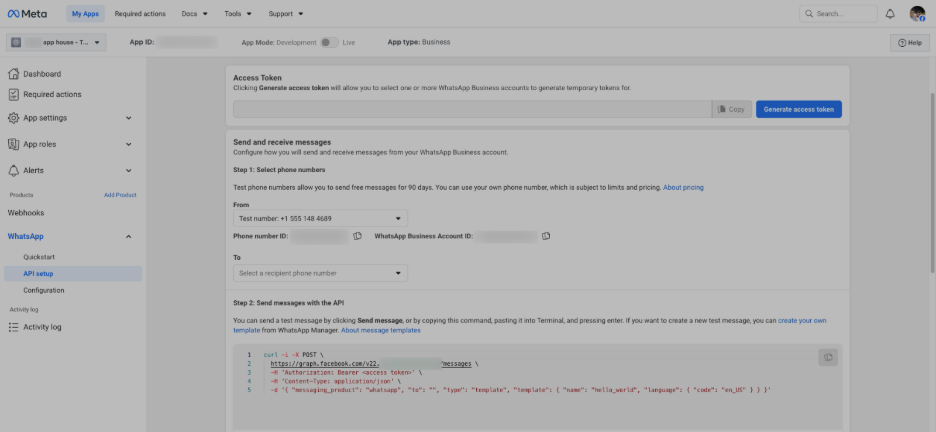
Task: Open the app selector dropdown
Action: click(56, 42)
